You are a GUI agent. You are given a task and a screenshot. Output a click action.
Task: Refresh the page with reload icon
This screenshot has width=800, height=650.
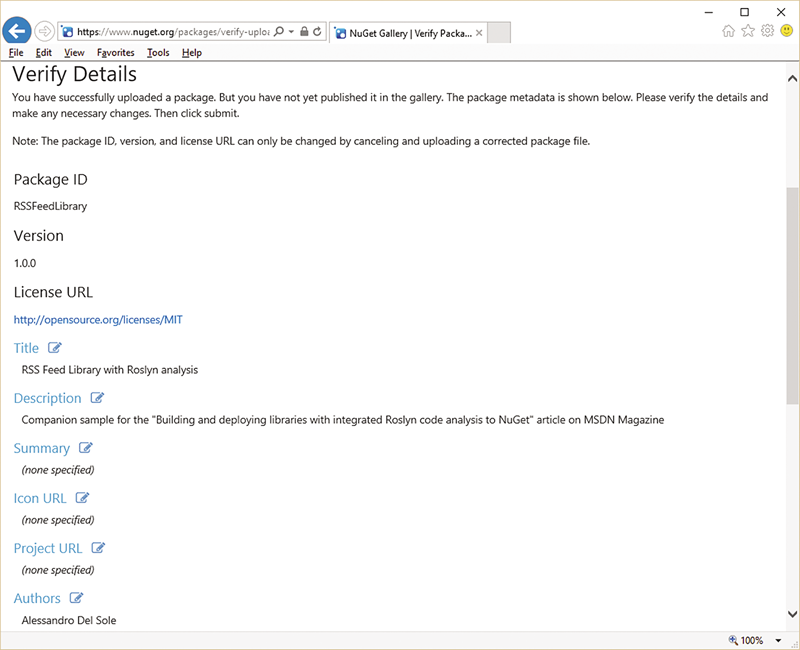click(x=317, y=32)
